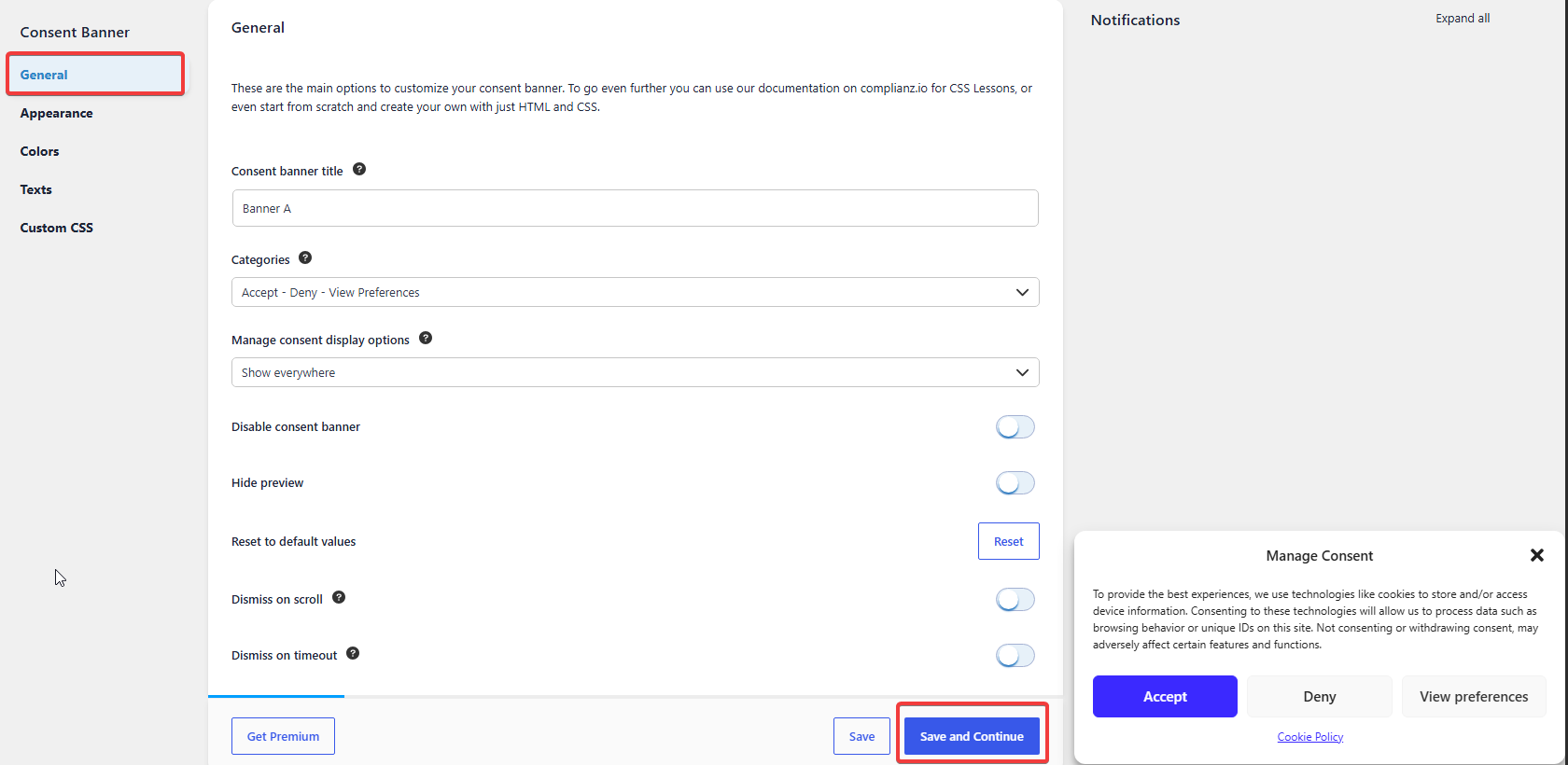This screenshot has width=1568, height=765.
Task: Select General in the Consent Banner menu
Action: tap(95, 75)
